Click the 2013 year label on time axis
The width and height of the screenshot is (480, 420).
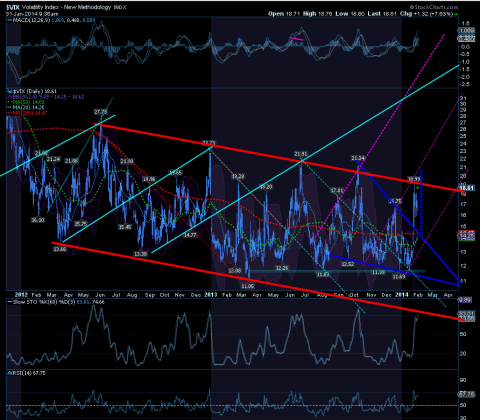pyautogui.click(x=211, y=295)
